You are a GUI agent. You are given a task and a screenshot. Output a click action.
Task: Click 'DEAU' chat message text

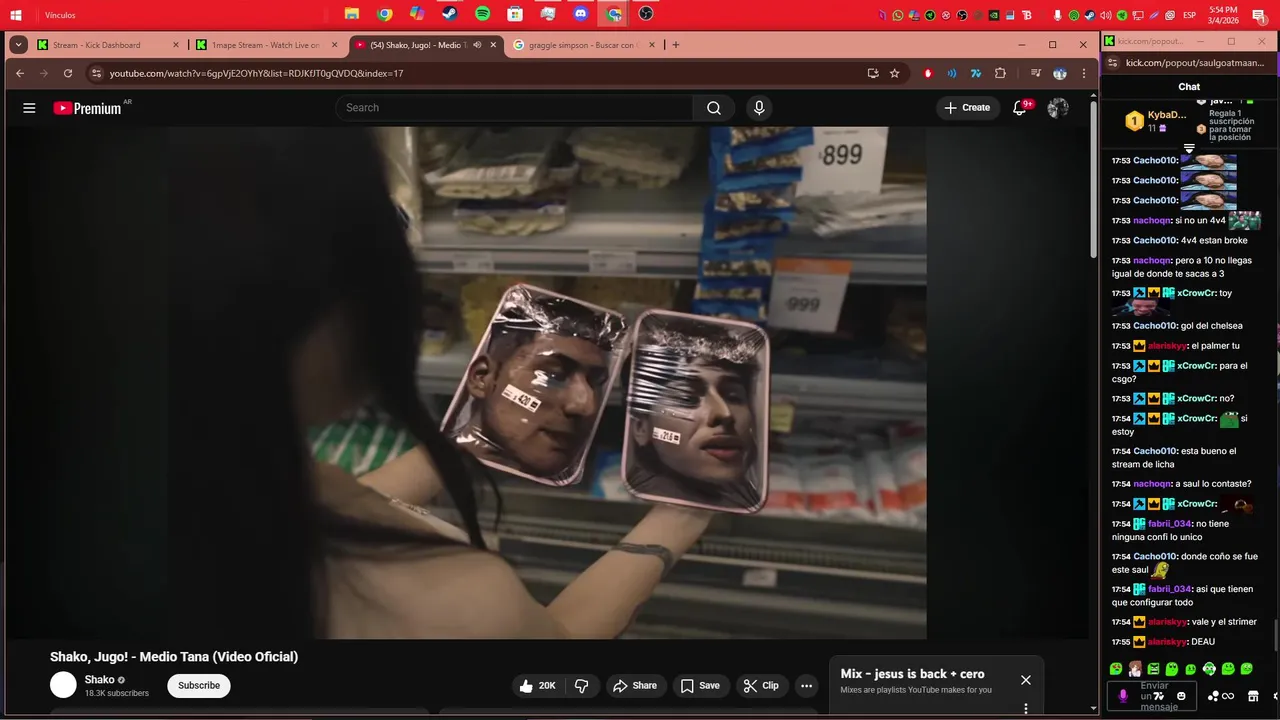(x=1203, y=642)
